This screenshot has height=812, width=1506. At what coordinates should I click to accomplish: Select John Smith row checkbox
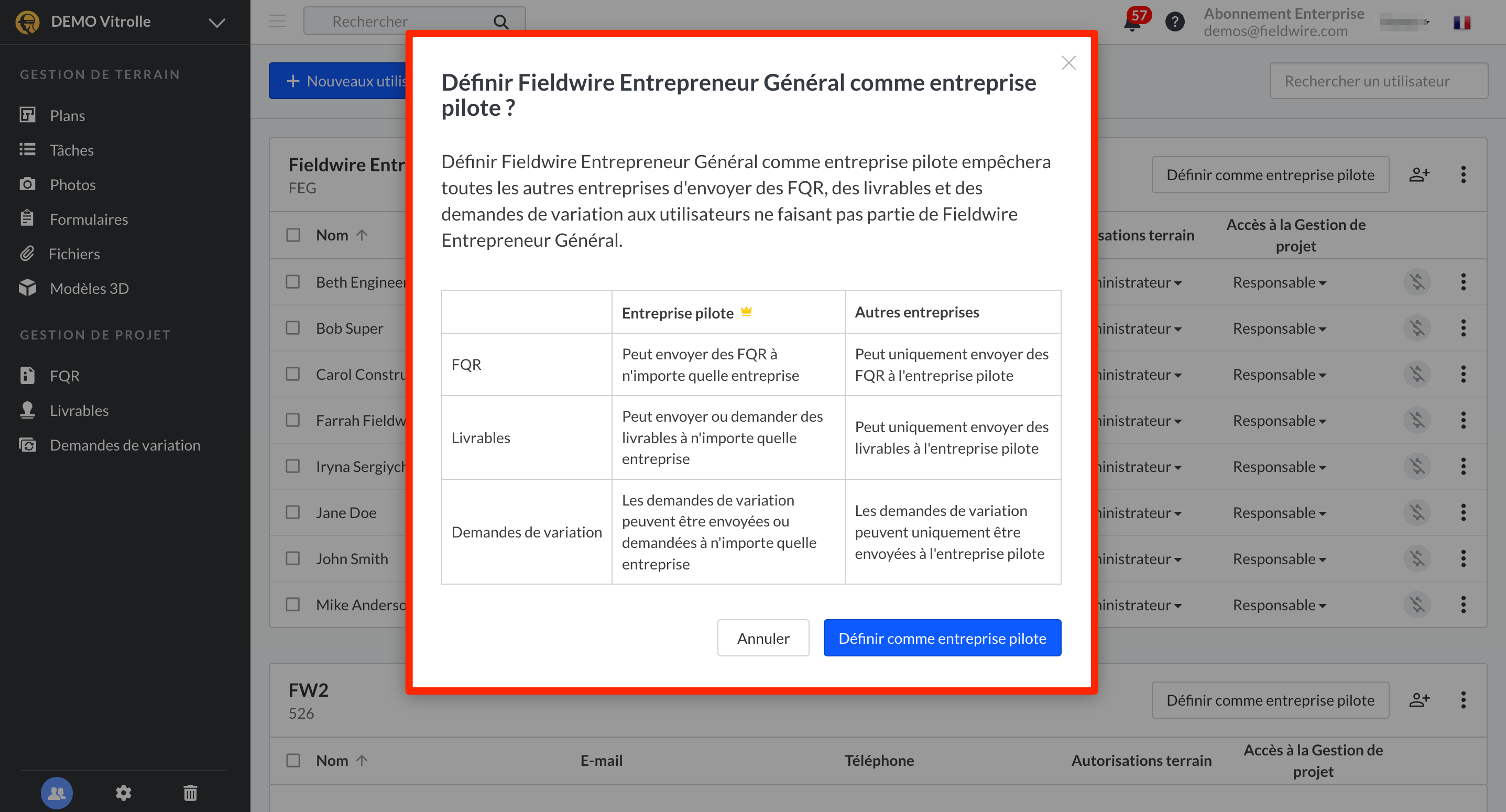pyautogui.click(x=293, y=558)
